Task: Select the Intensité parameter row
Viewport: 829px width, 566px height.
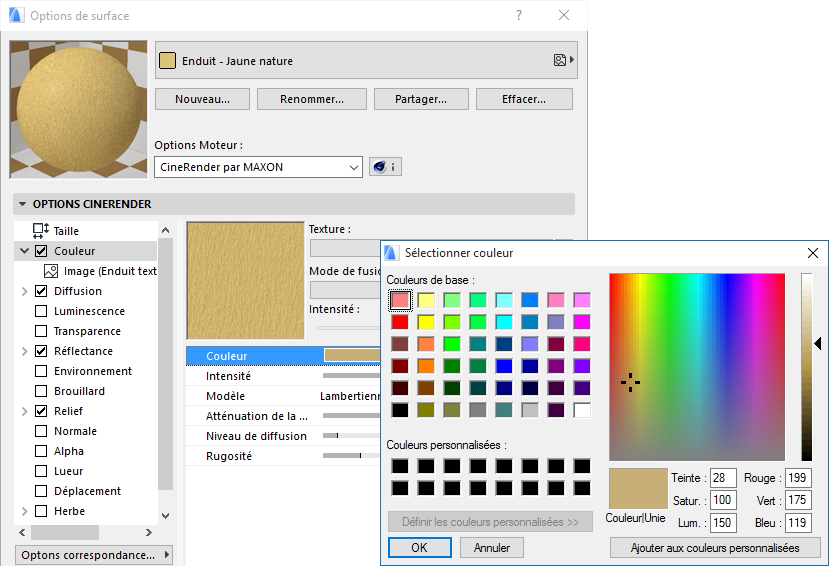Action: (283, 376)
